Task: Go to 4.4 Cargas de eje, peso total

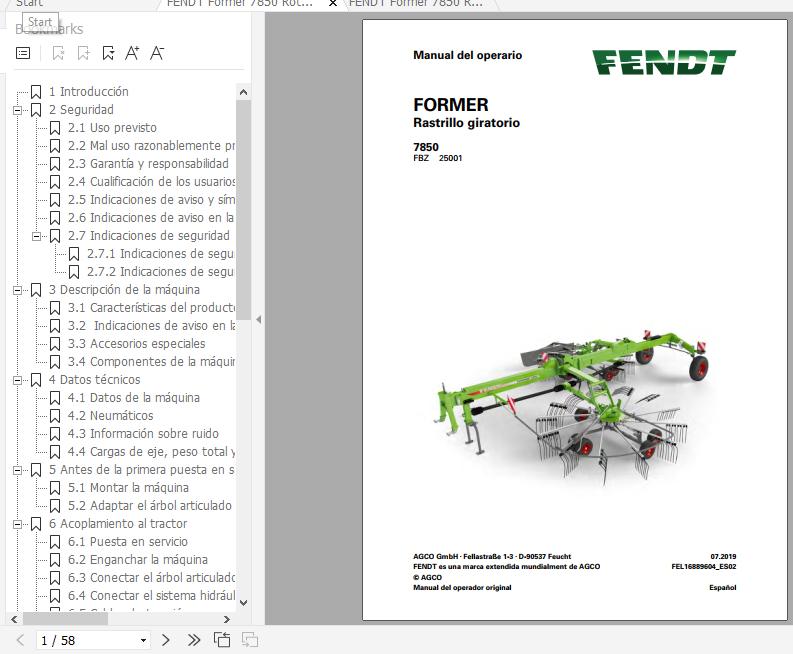Action: click(151, 452)
